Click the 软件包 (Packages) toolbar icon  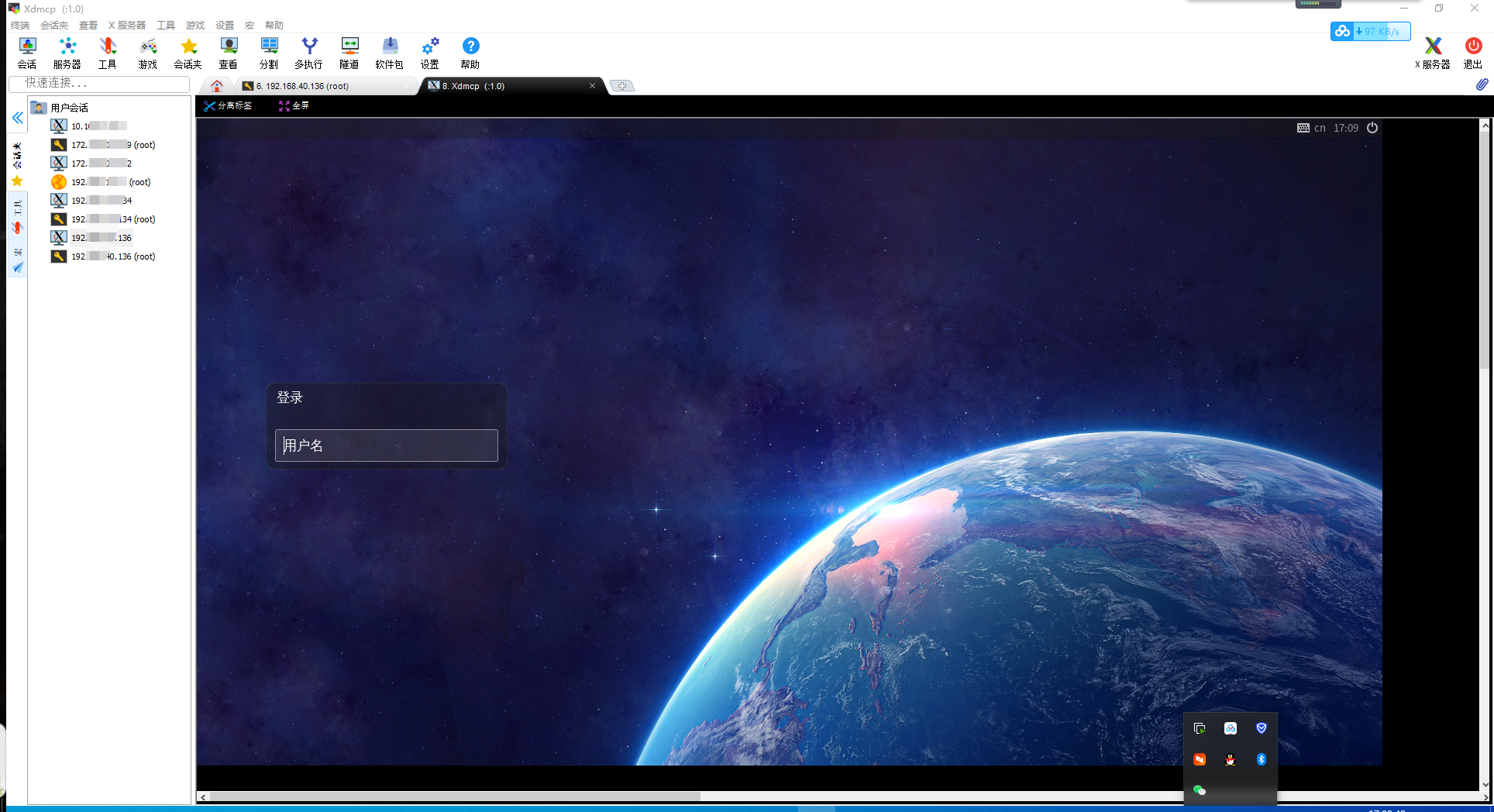pos(390,53)
